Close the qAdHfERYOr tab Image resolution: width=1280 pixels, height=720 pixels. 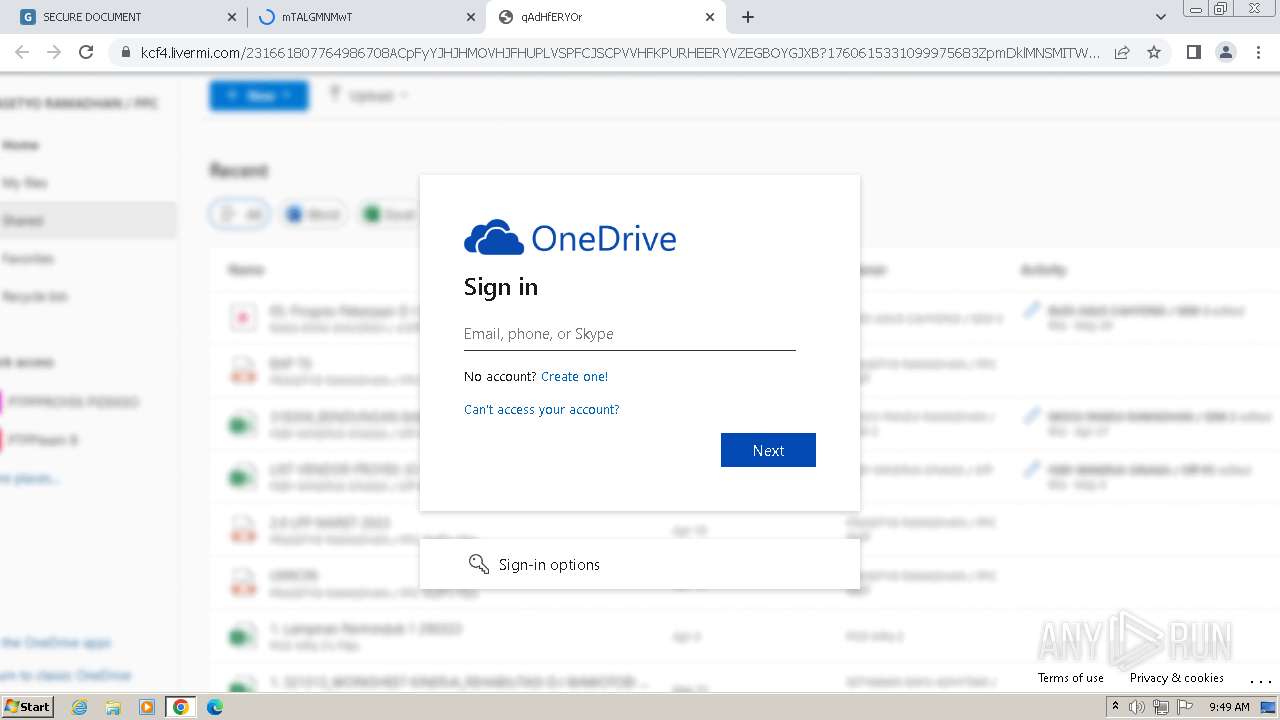click(x=710, y=17)
